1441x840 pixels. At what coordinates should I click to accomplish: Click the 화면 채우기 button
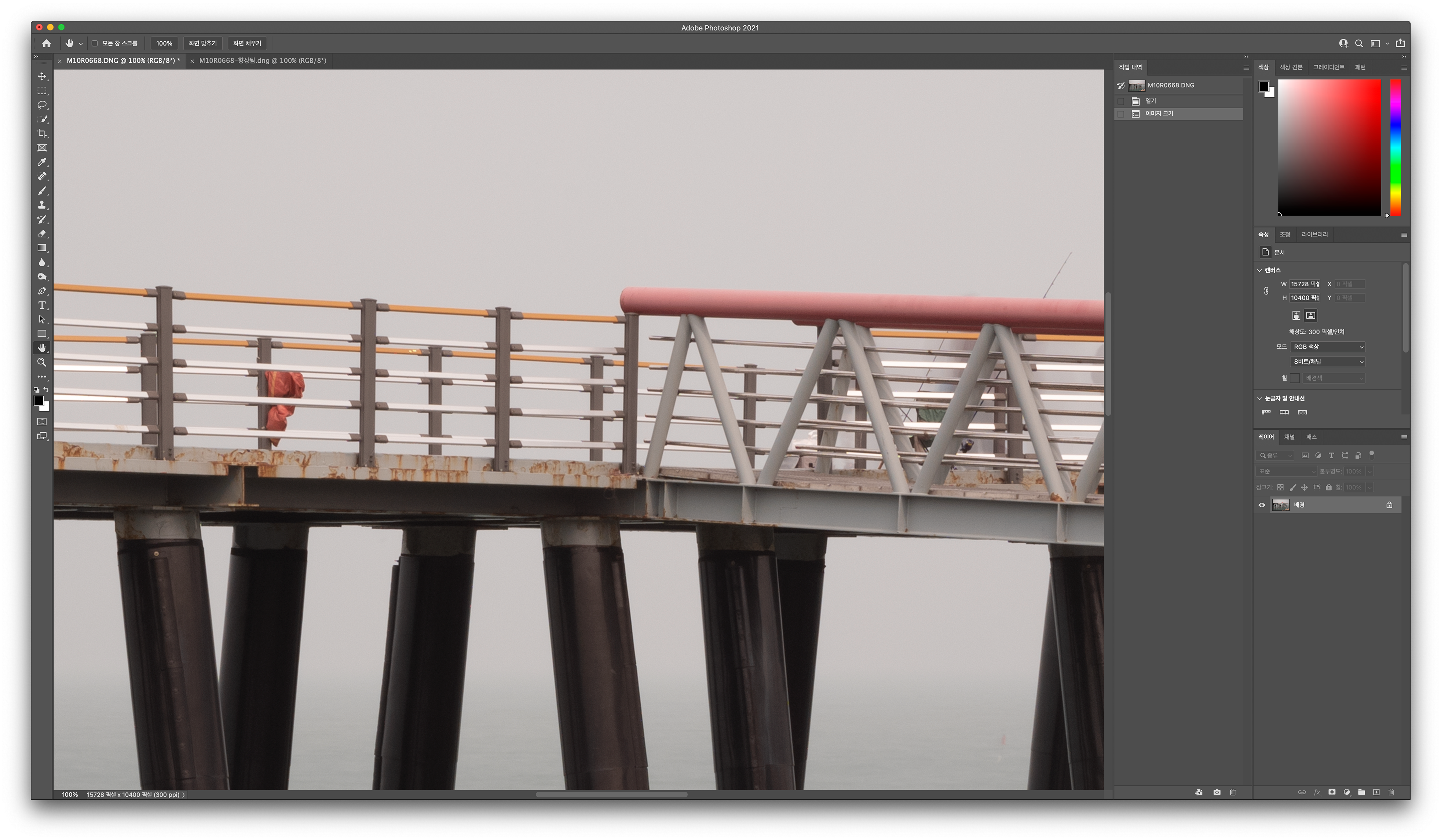coord(247,44)
